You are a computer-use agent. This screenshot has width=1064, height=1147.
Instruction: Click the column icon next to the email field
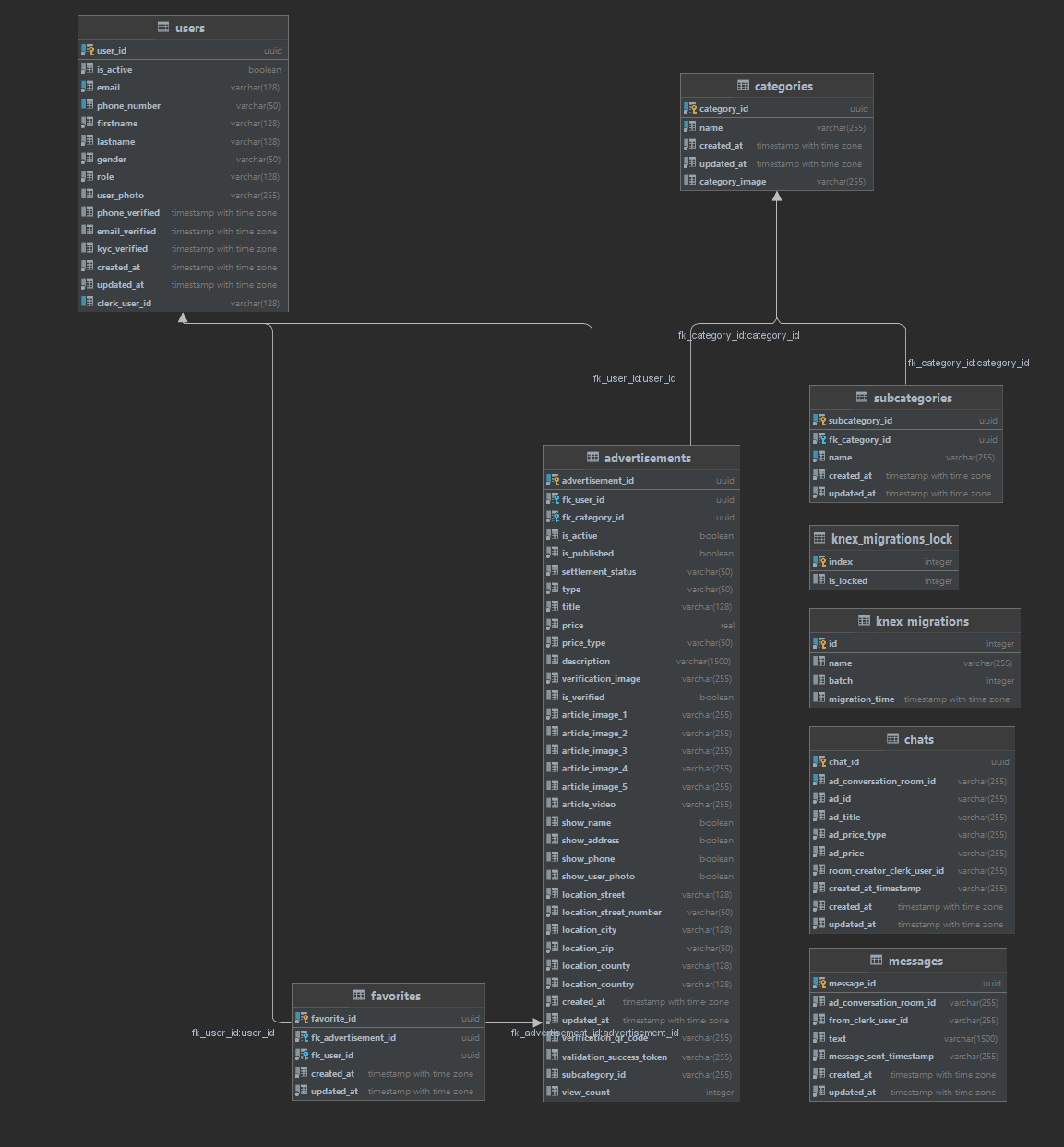point(88,87)
